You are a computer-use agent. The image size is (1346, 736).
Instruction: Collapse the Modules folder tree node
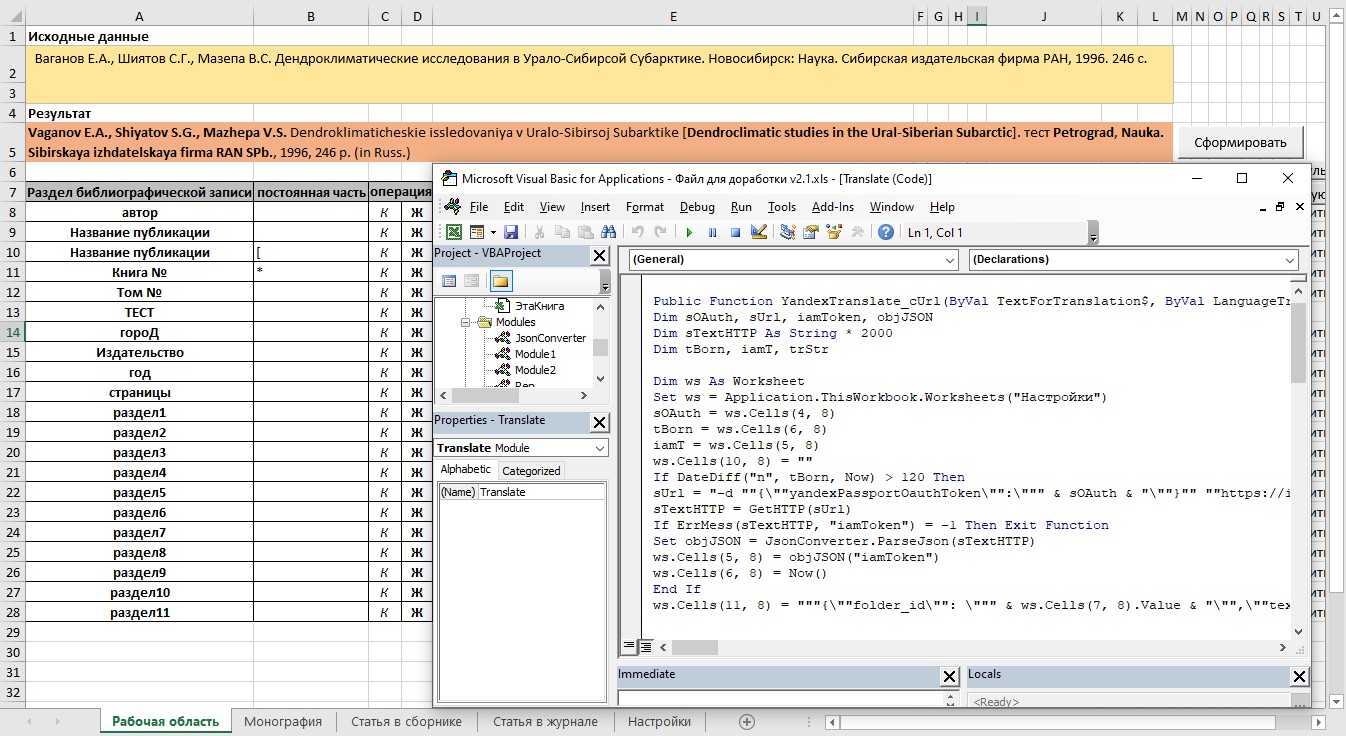click(x=466, y=322)
